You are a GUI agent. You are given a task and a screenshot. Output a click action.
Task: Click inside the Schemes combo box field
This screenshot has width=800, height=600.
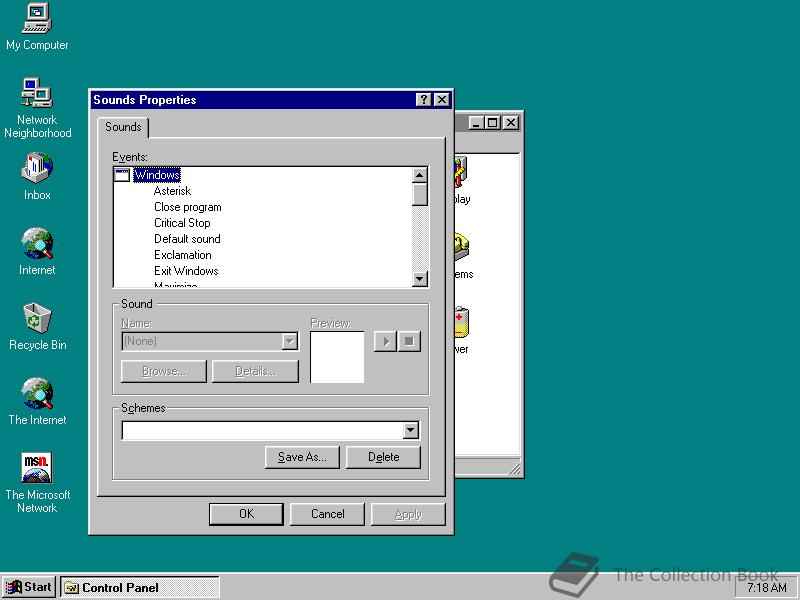tap(263, 430)
